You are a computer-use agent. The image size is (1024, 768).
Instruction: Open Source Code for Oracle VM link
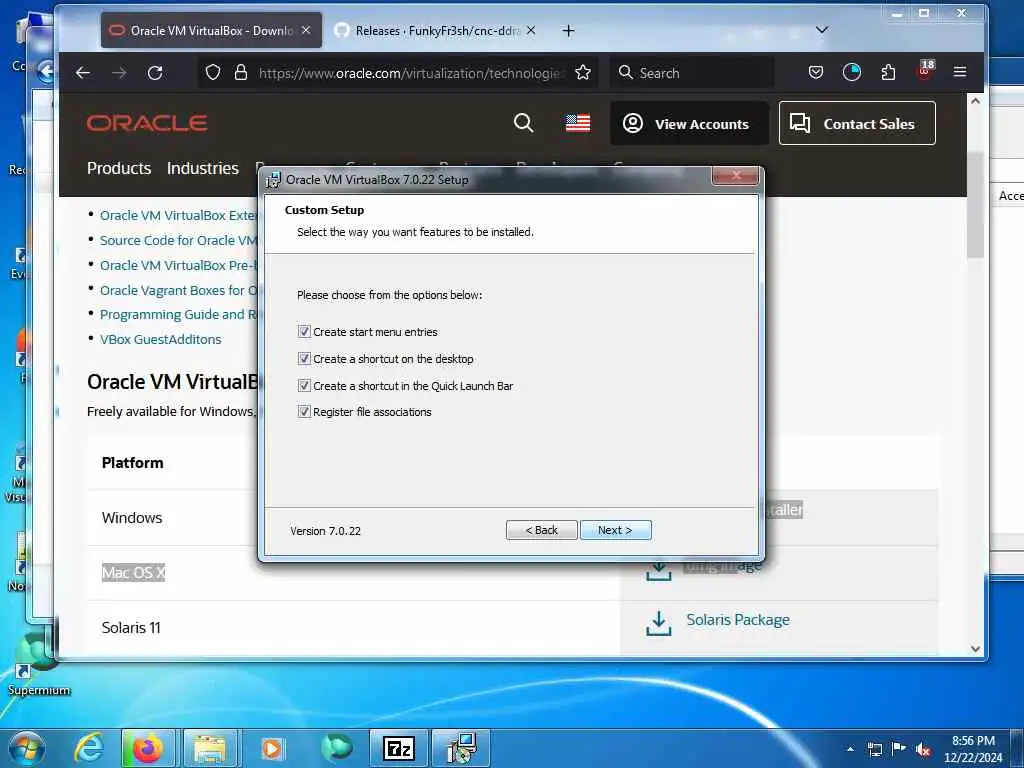click(178, 240)
